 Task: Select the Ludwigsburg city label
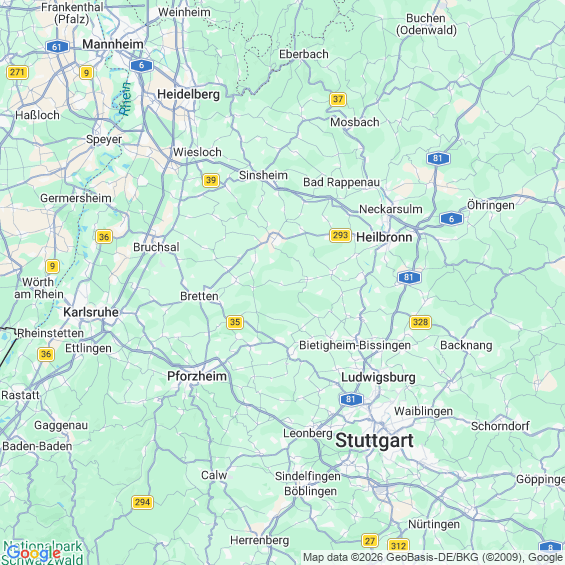point(378,378)
